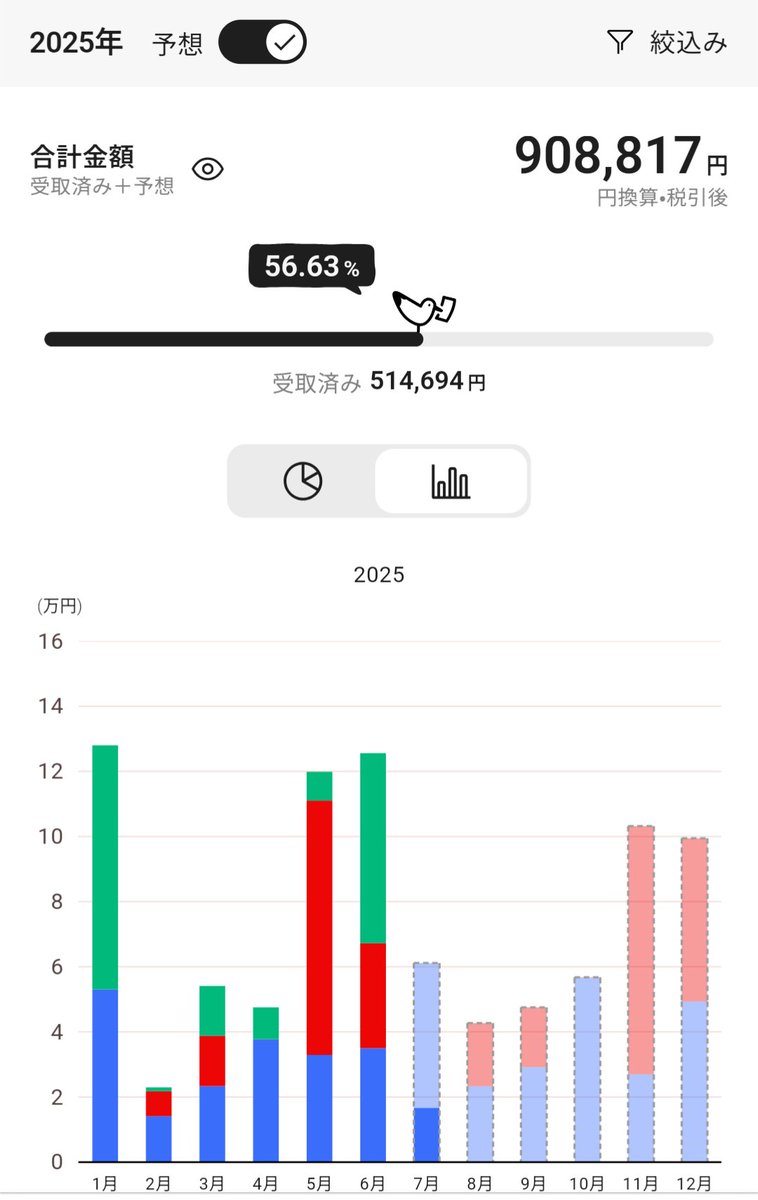Select the April blue bar segment

tap(265, 1100)
